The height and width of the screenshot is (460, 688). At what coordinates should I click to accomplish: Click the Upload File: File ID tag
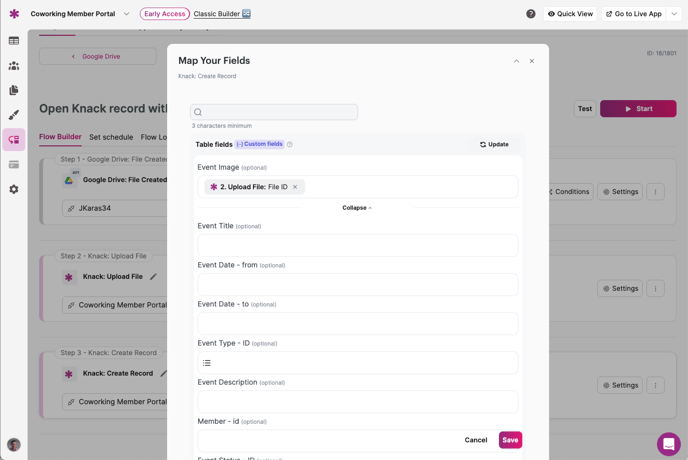[254, 187]
